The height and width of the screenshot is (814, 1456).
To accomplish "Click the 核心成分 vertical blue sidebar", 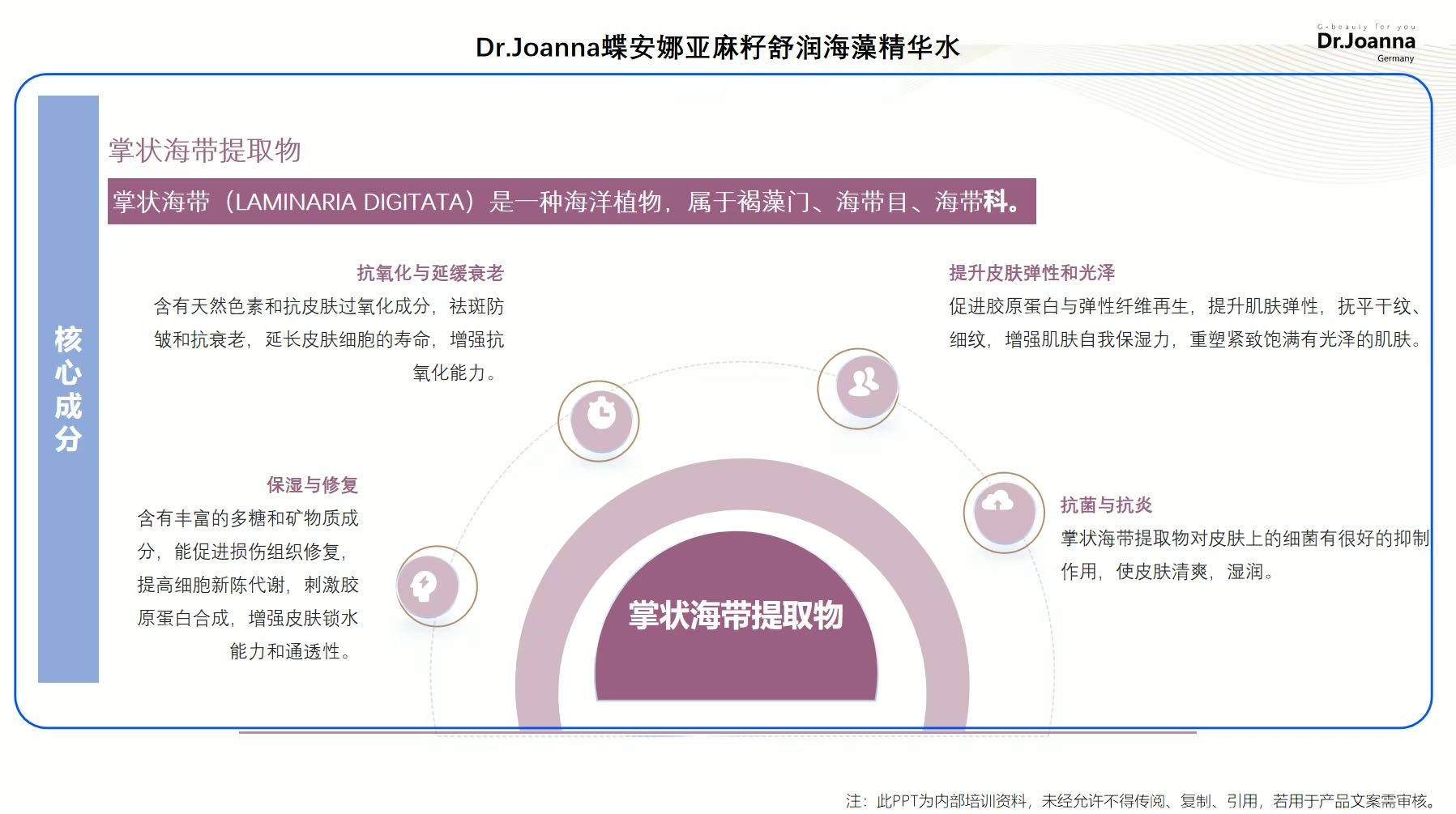I will [68, 389].
